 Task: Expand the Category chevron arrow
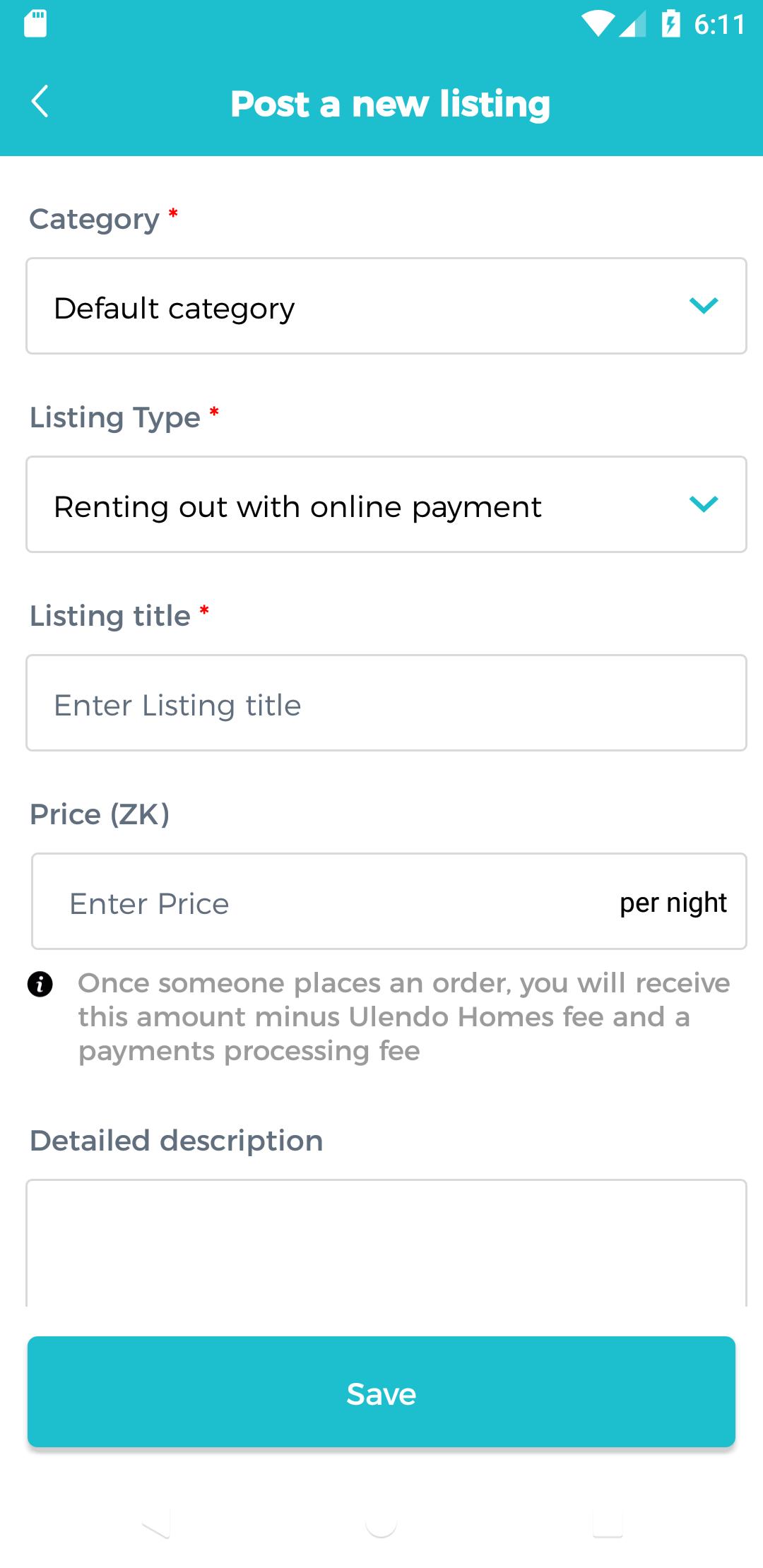coord(704,306)
